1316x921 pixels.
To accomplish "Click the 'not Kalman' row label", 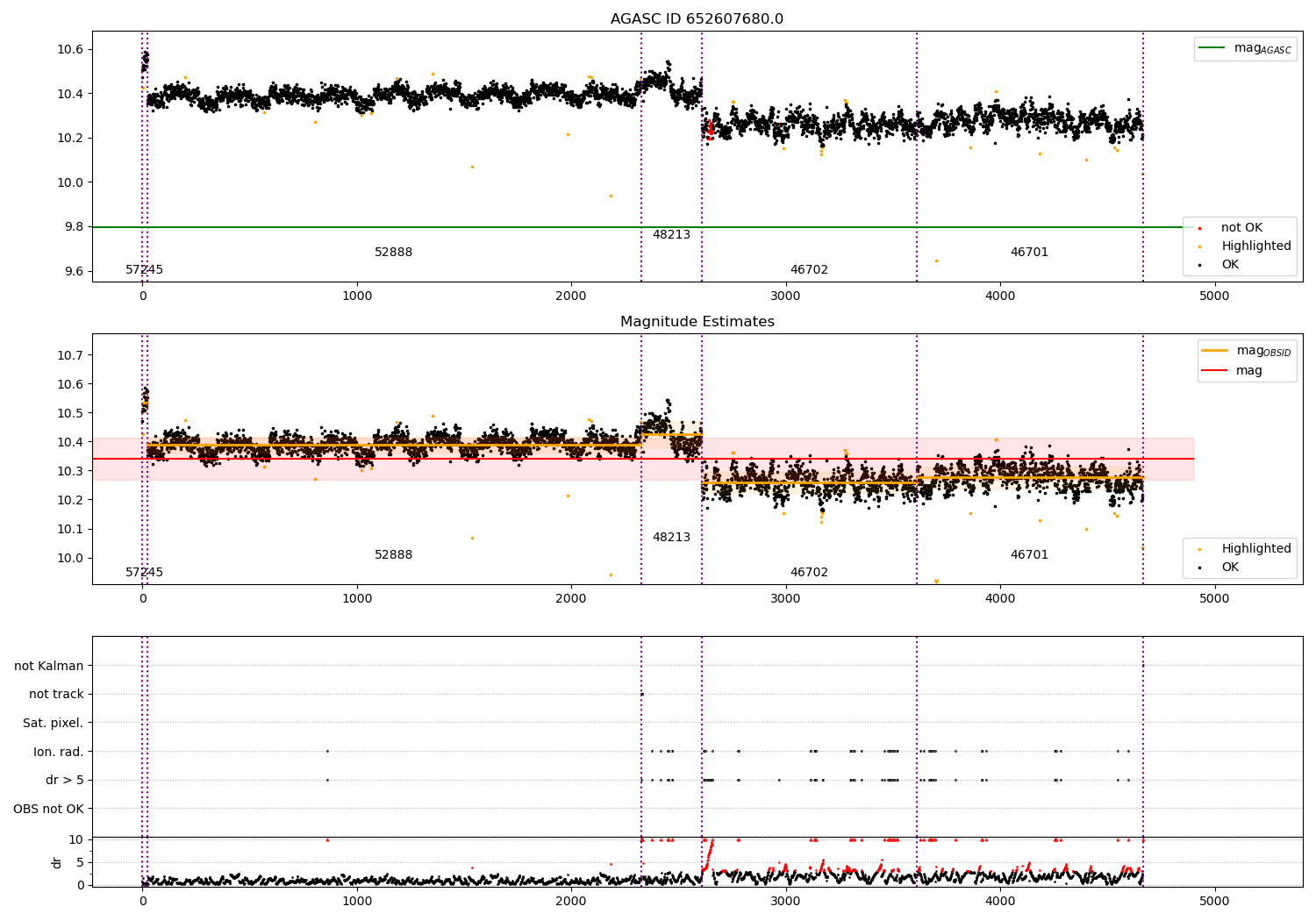I will click(49, 666).
